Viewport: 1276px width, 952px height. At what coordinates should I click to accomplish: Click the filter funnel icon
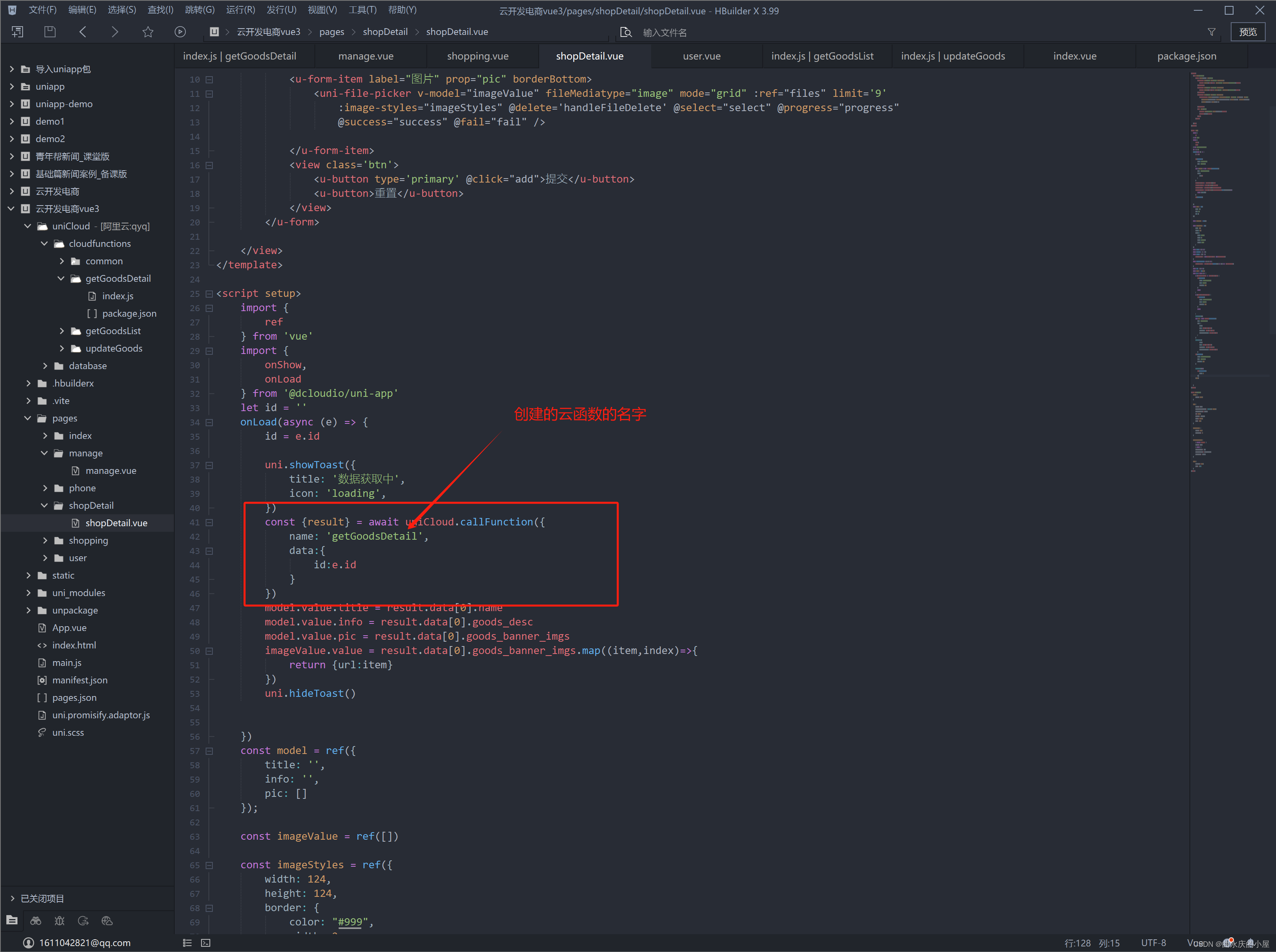pyautogui.click(x=1211, y=32)
